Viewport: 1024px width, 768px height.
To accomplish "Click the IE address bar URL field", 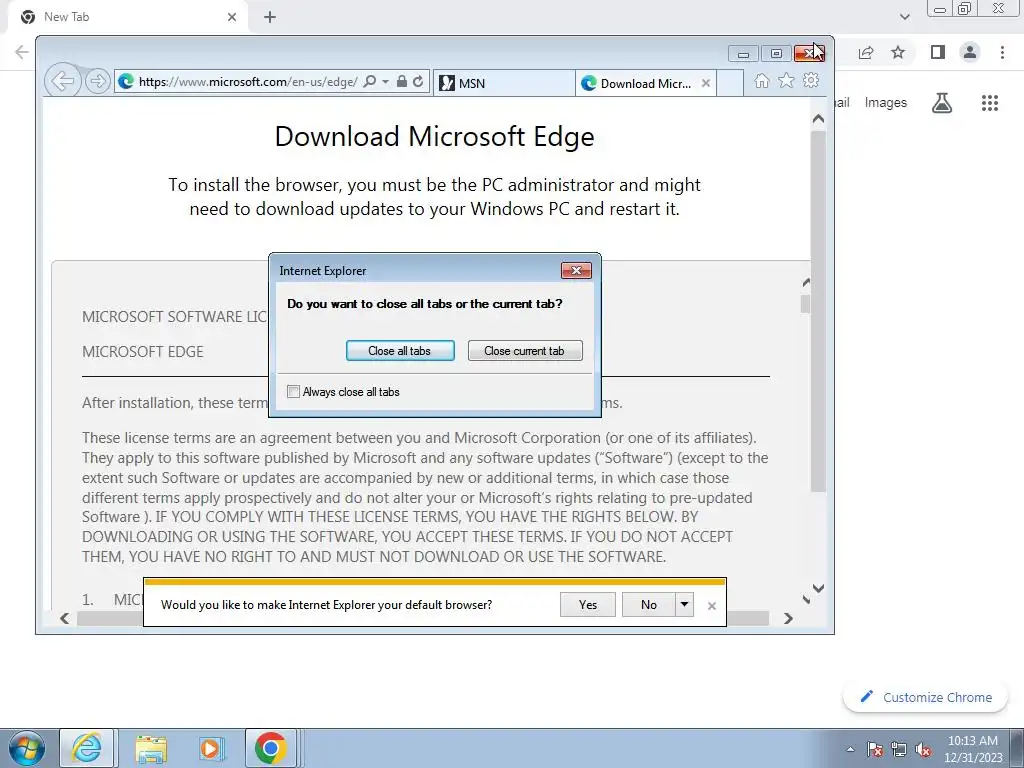I will pos(247,82).
